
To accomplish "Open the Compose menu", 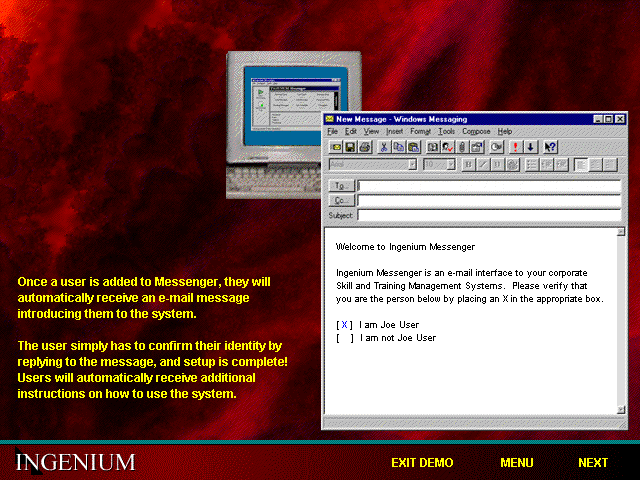I will pos(476,131).
